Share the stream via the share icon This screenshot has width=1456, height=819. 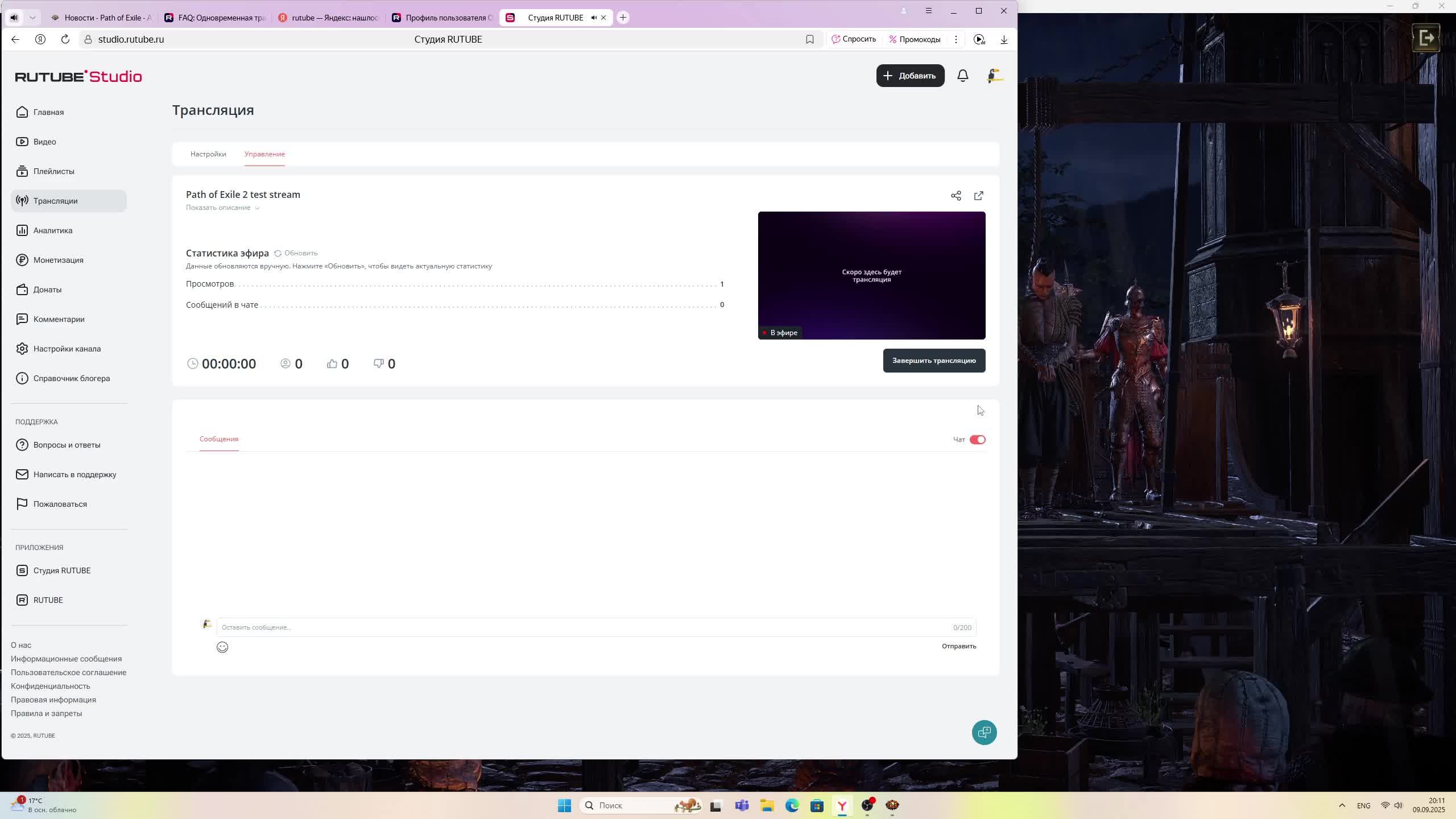coord(955,196)
